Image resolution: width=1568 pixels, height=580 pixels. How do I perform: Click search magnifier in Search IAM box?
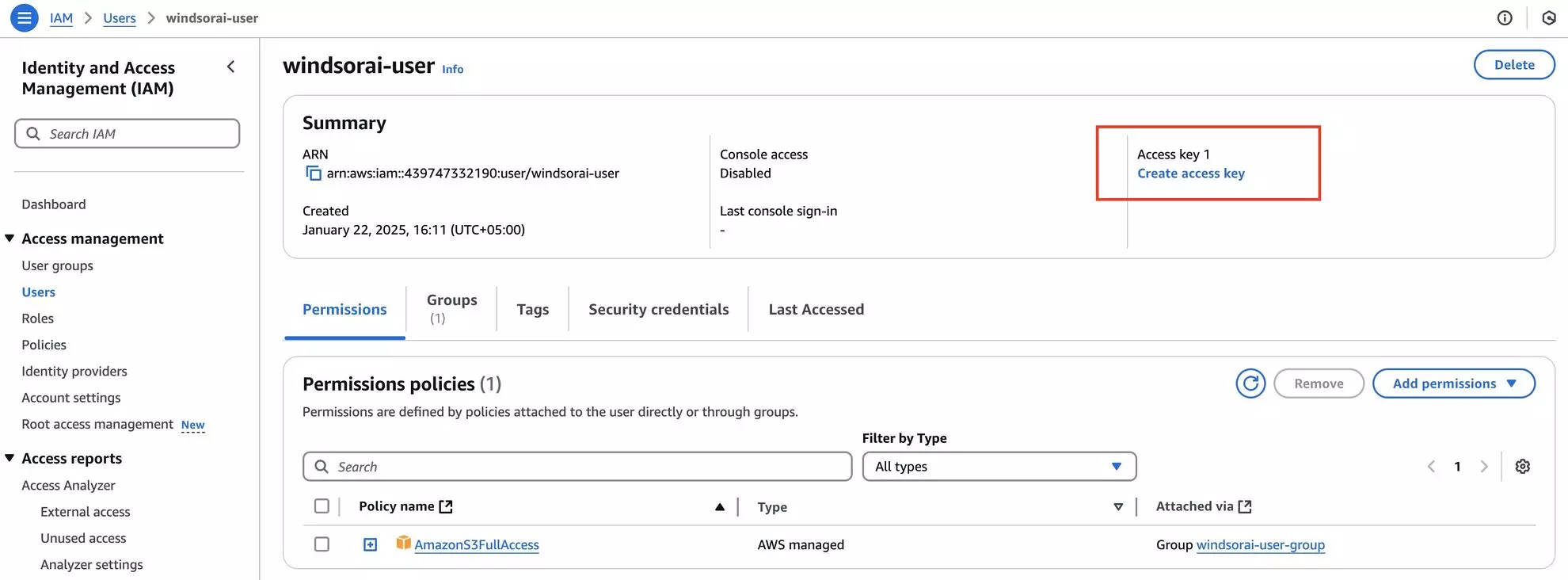(x=33, y=134)
